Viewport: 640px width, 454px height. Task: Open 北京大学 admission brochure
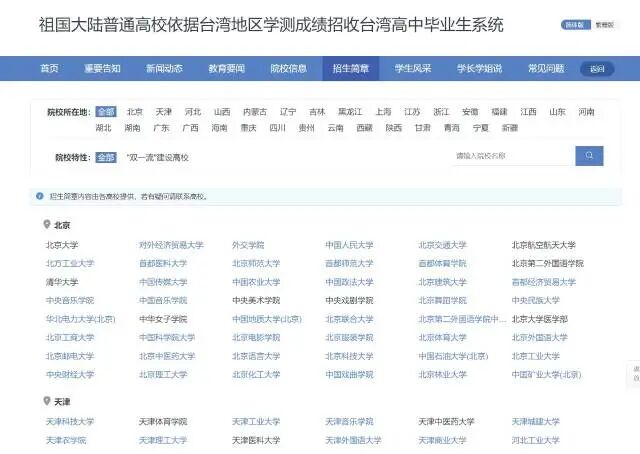pyautogui.click(x=62, y=245)
